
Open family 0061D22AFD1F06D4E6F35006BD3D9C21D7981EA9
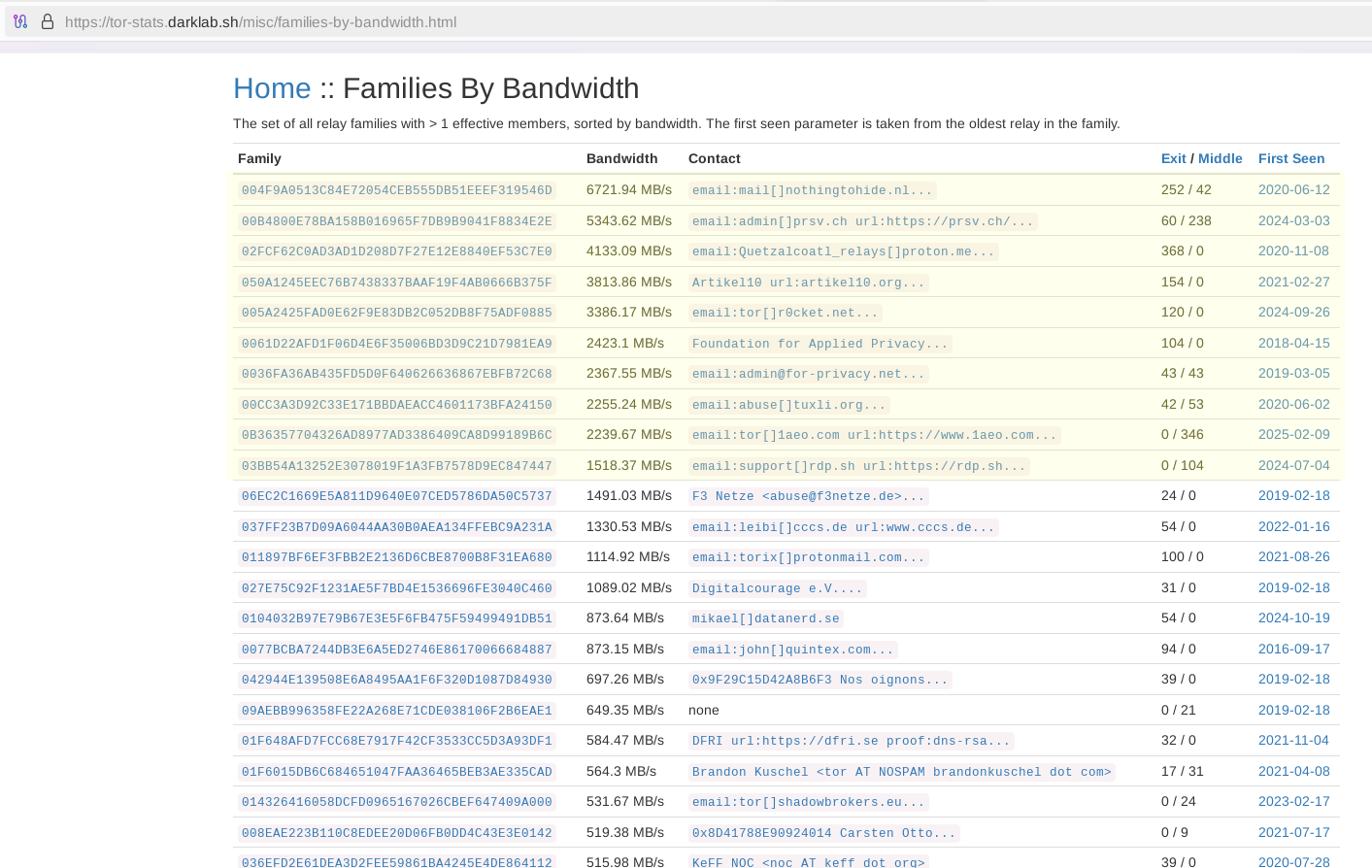(x=397, y=344)
